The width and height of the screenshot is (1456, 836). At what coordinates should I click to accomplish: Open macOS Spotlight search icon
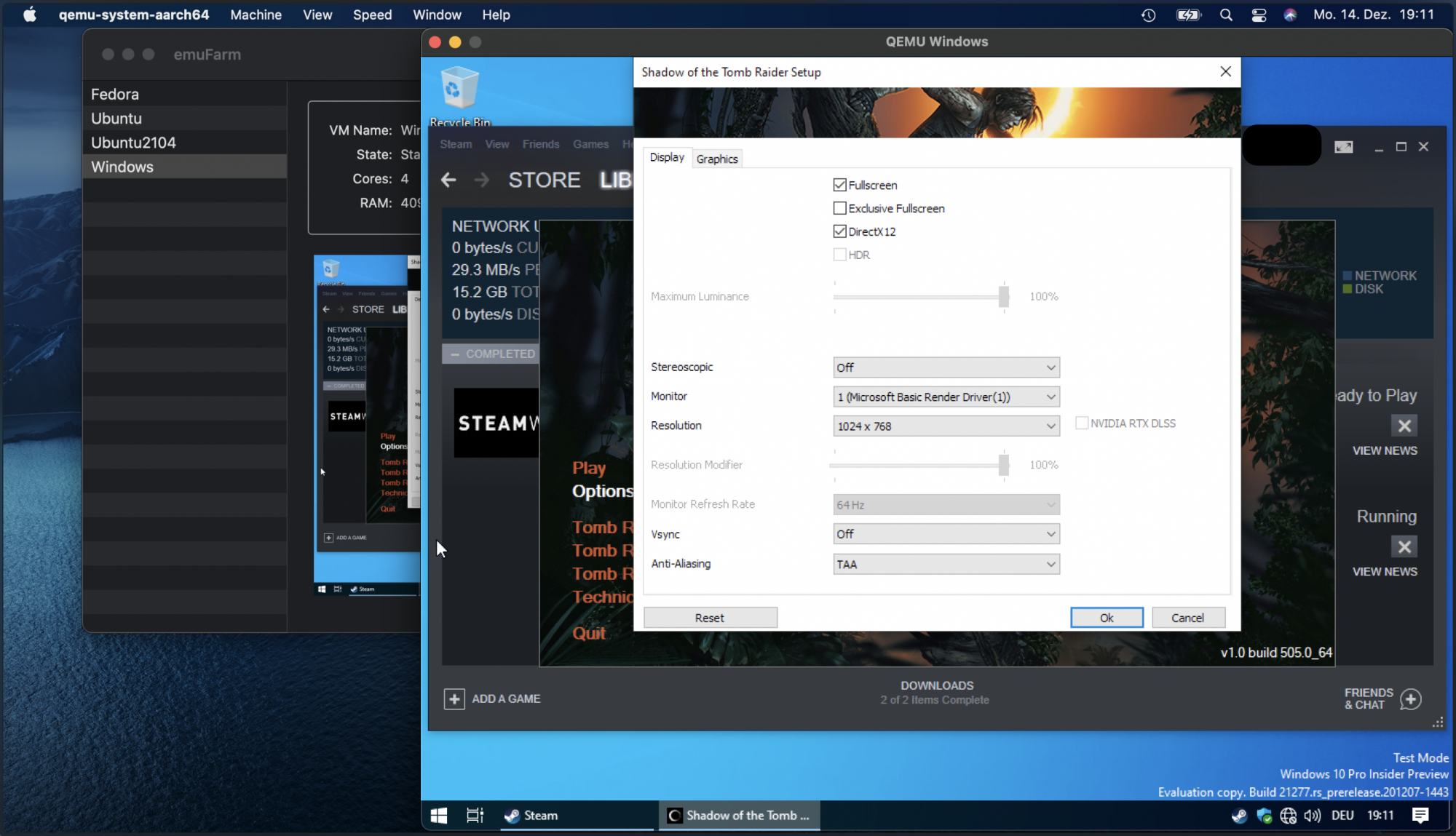pos(1226,15)
